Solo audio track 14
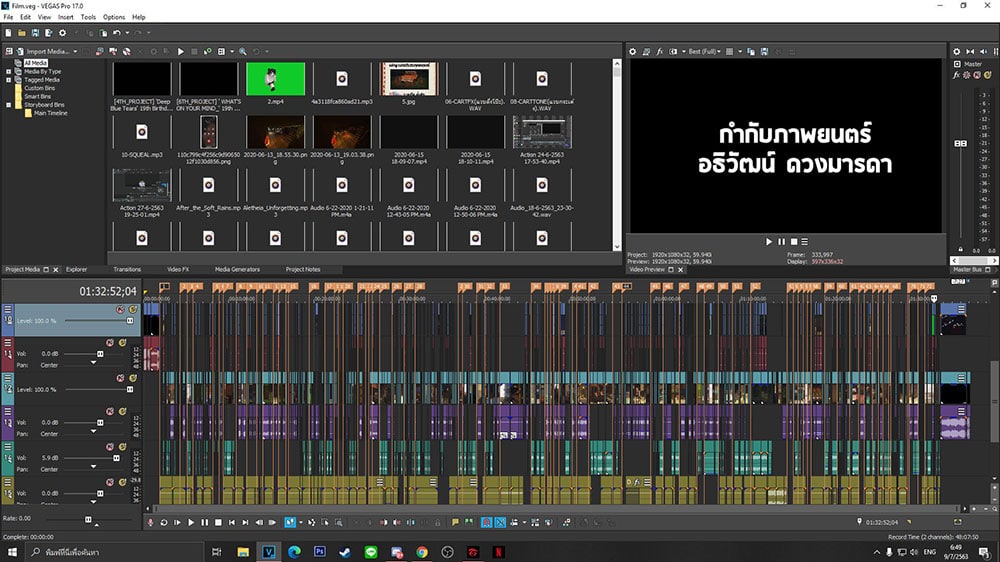 122,447
